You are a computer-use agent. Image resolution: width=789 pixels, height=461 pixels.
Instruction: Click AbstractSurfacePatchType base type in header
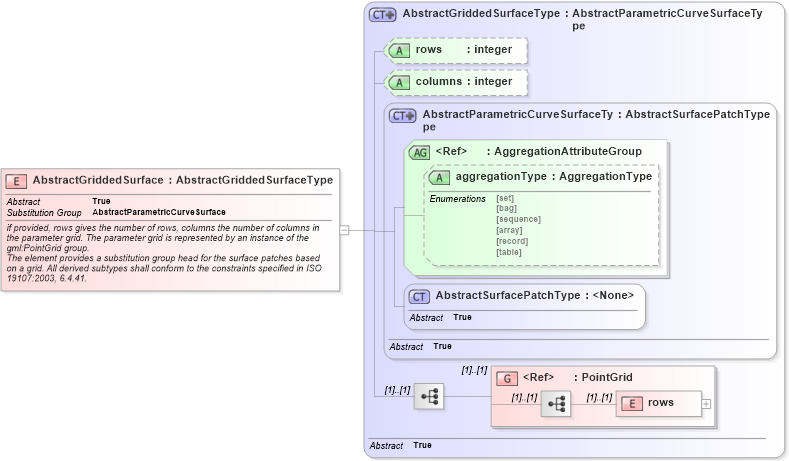pos(697,115)
